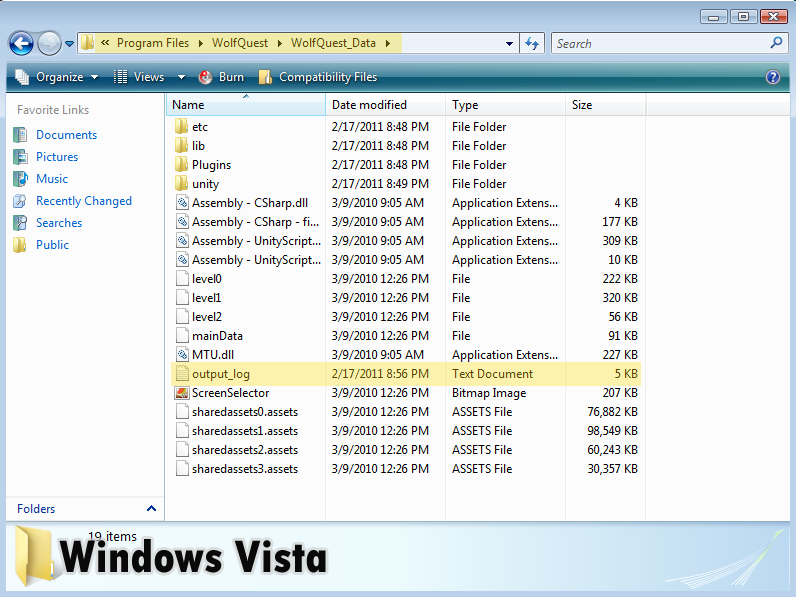
Task: Click the Views button
Action: [140, 77]
